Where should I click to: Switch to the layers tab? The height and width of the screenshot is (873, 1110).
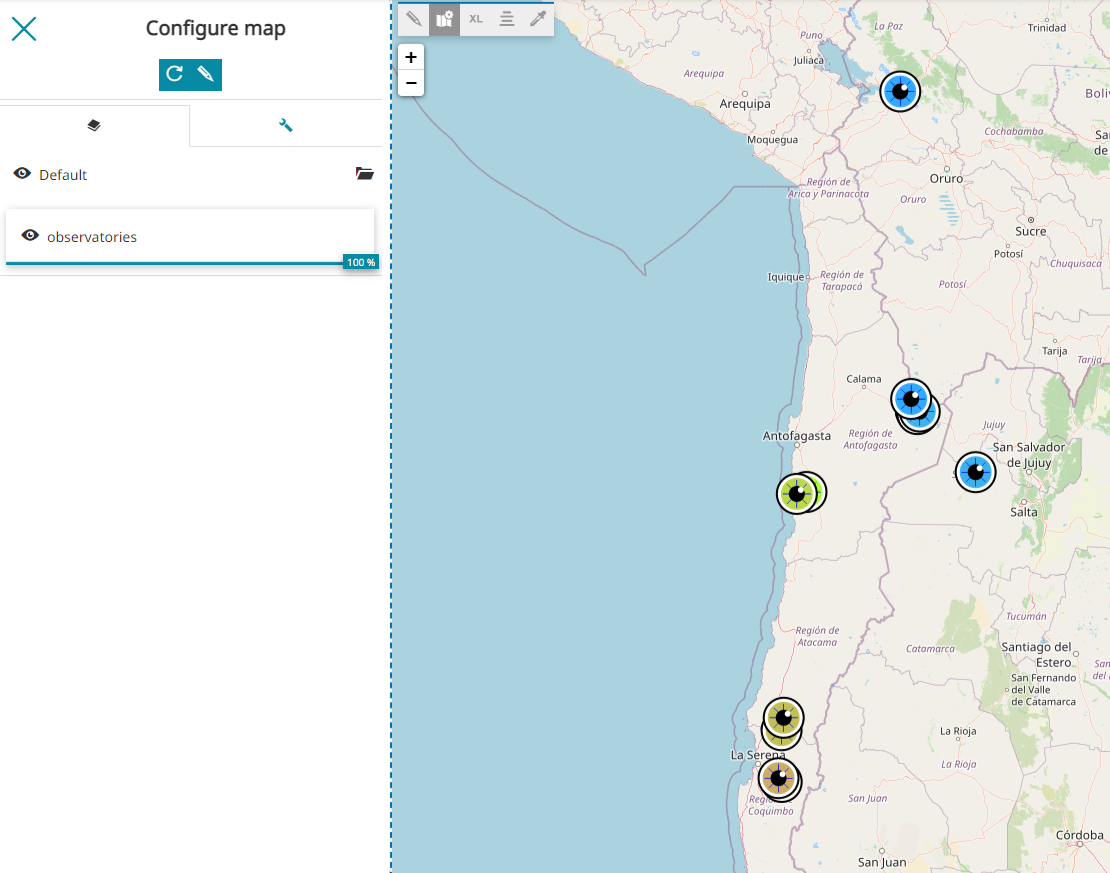(x=94, y=125)
